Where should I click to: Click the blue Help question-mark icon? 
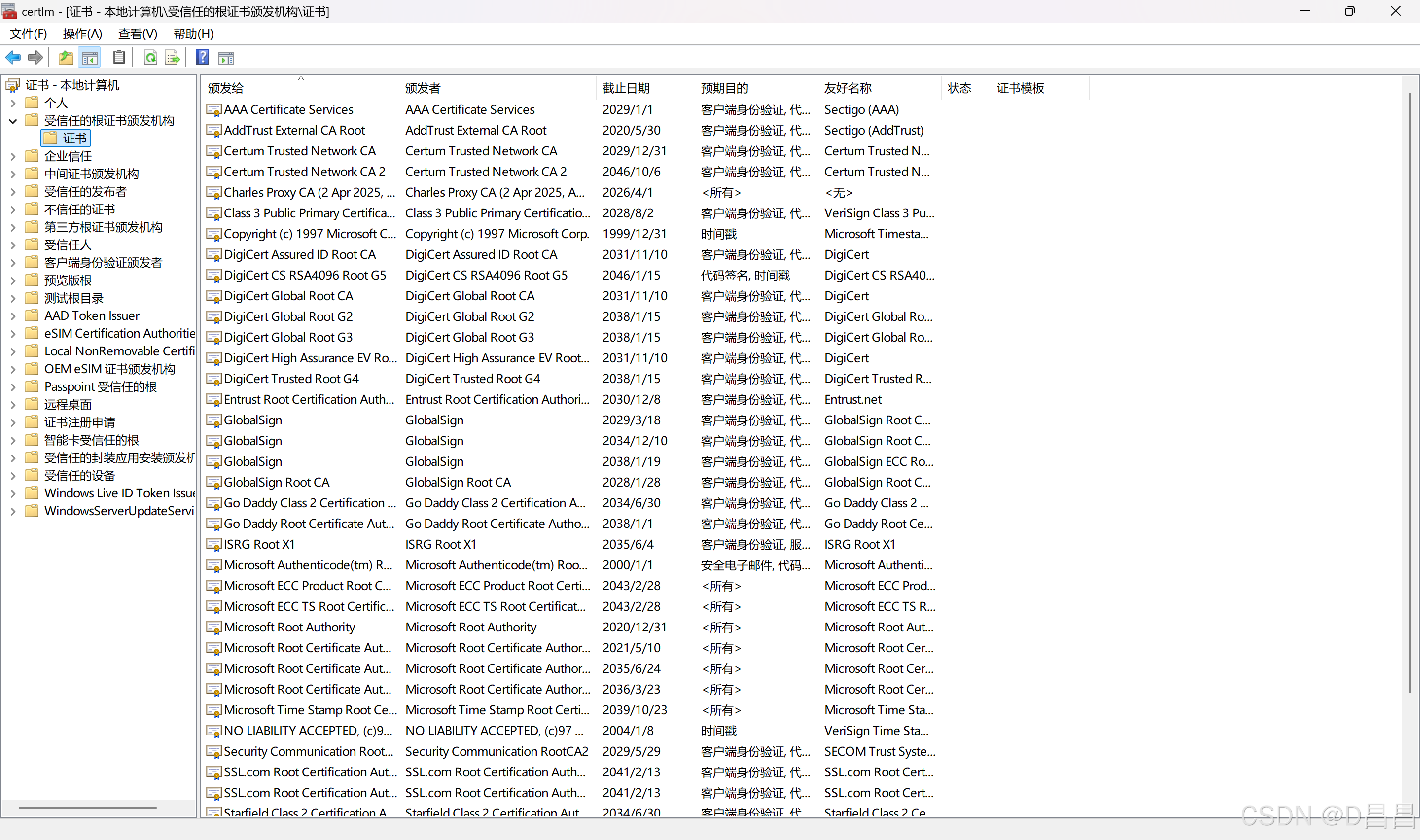202,58
